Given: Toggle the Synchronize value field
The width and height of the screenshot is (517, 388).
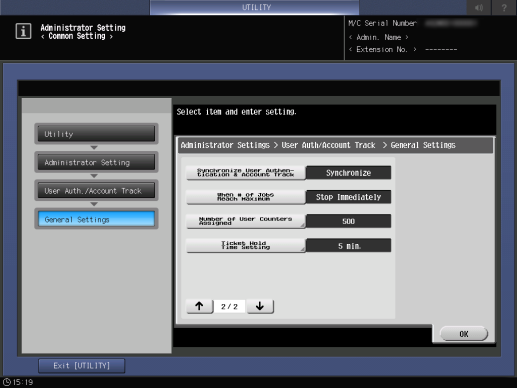Looking at the screenshot, I should 348,173.
